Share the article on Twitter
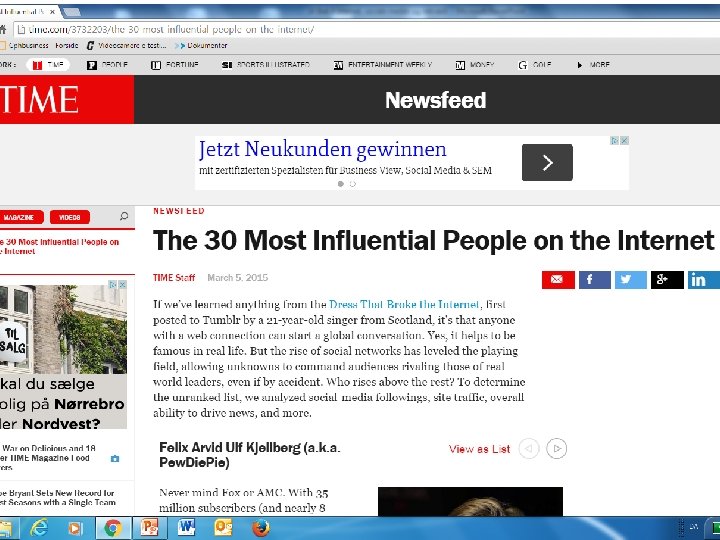The height and width of the screenshot is (540, 720). pos(630,279)
